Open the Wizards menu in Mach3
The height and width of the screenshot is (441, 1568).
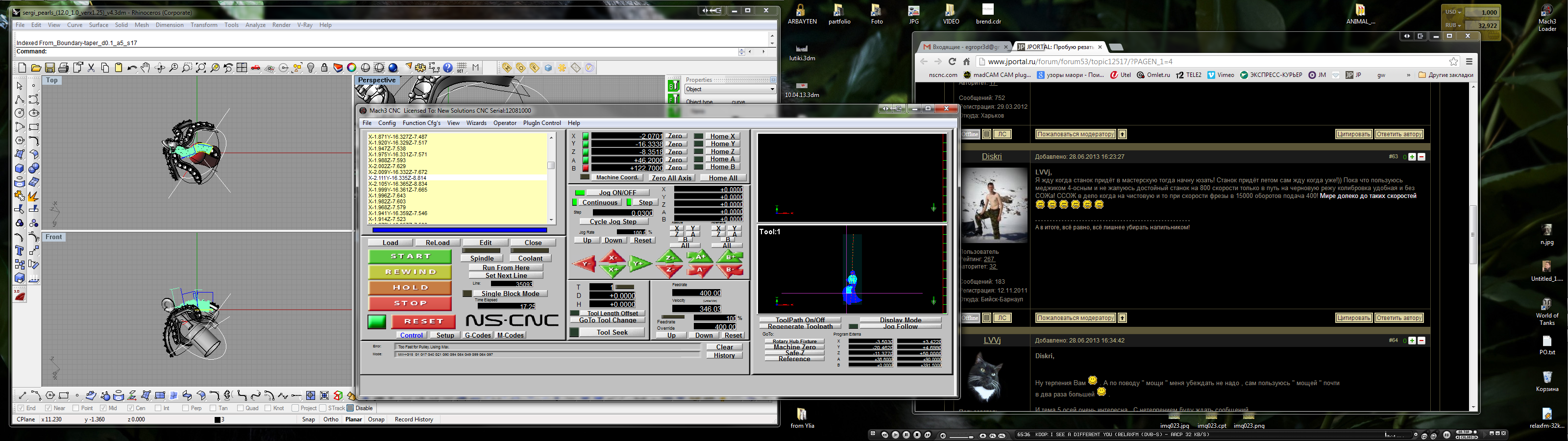click(476, 123)
